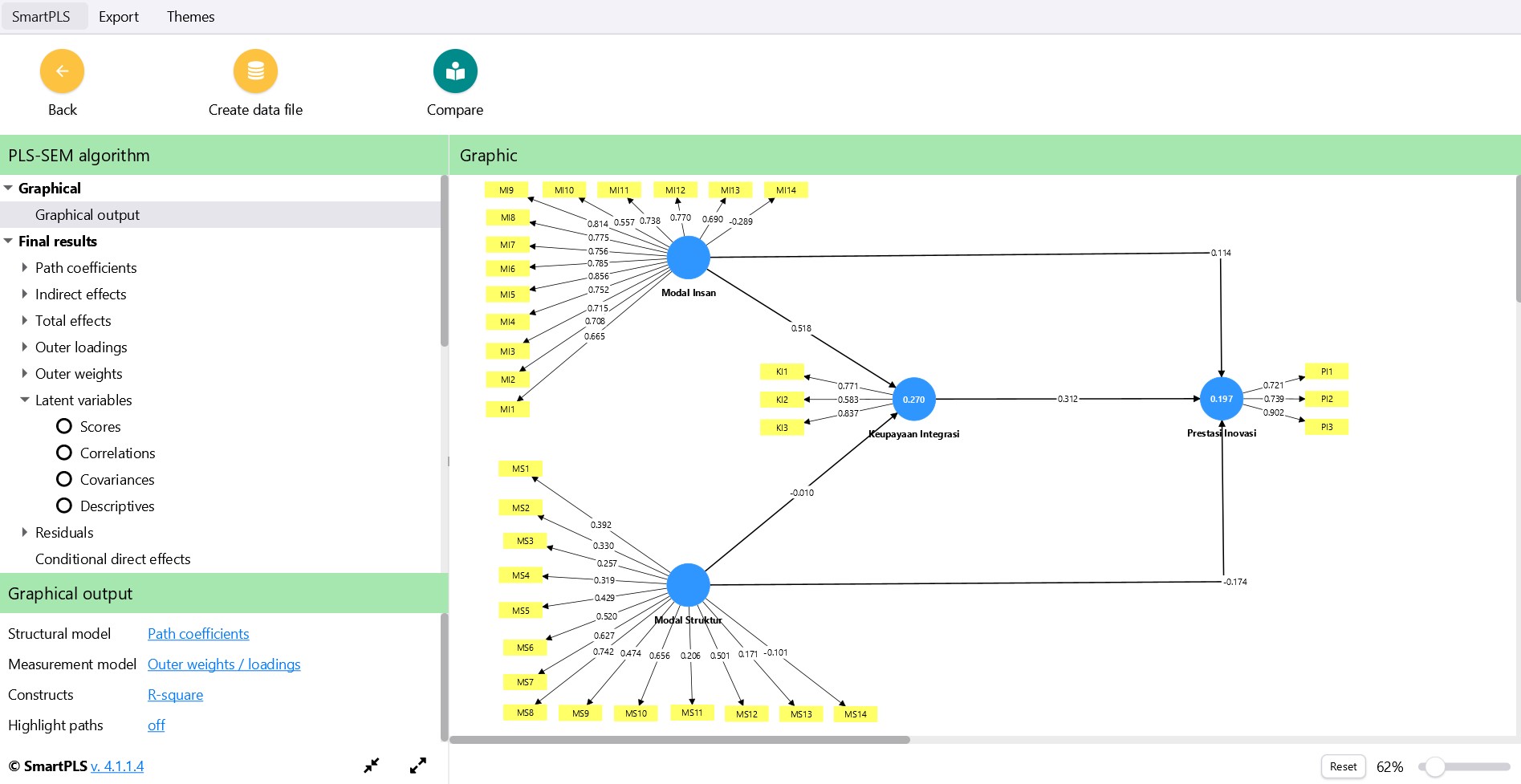
Task: Click the expand fullscreen arrows icon
Action: (418, 766)
